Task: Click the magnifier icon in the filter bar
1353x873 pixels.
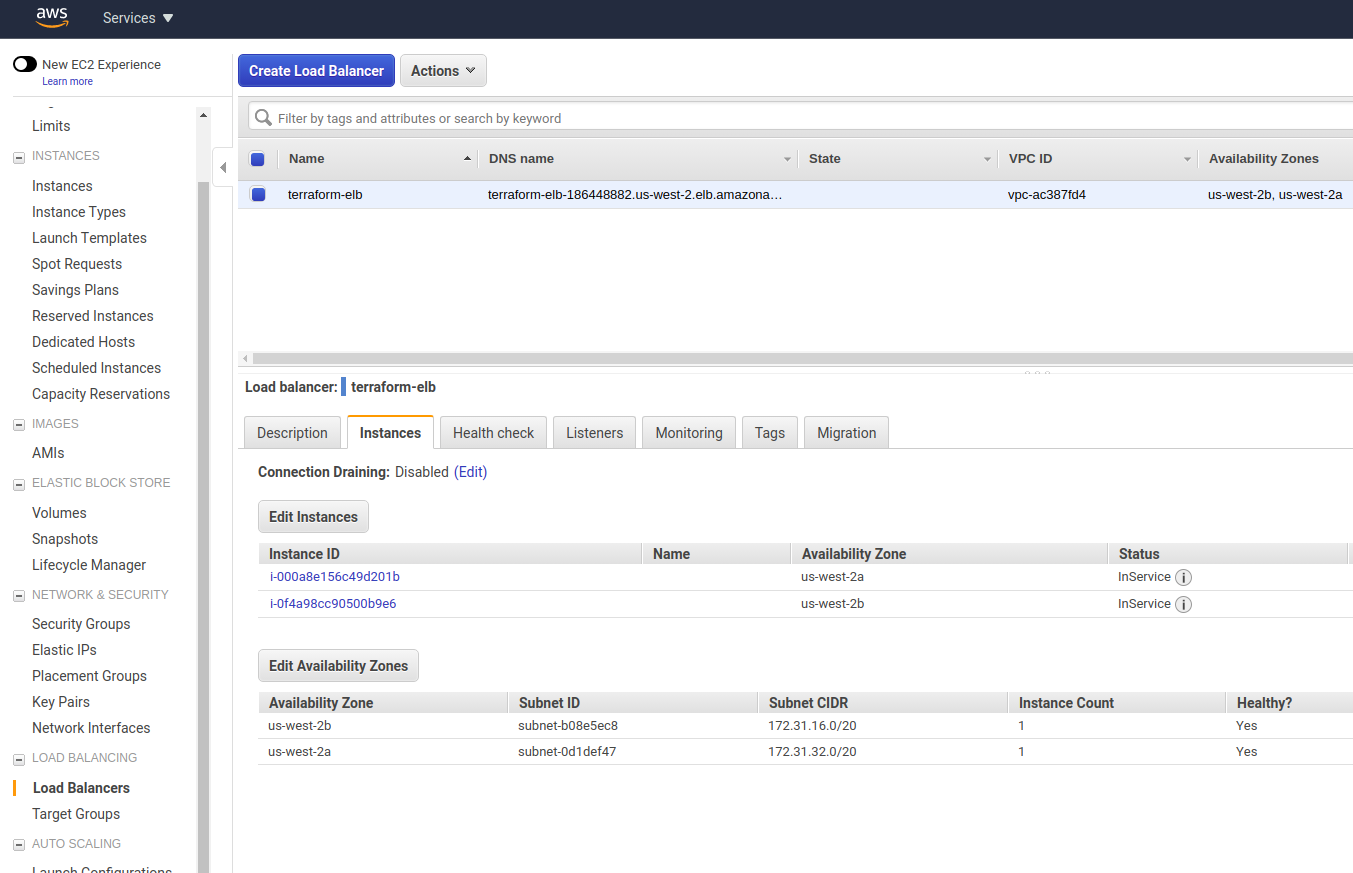Action: point(262,118)
